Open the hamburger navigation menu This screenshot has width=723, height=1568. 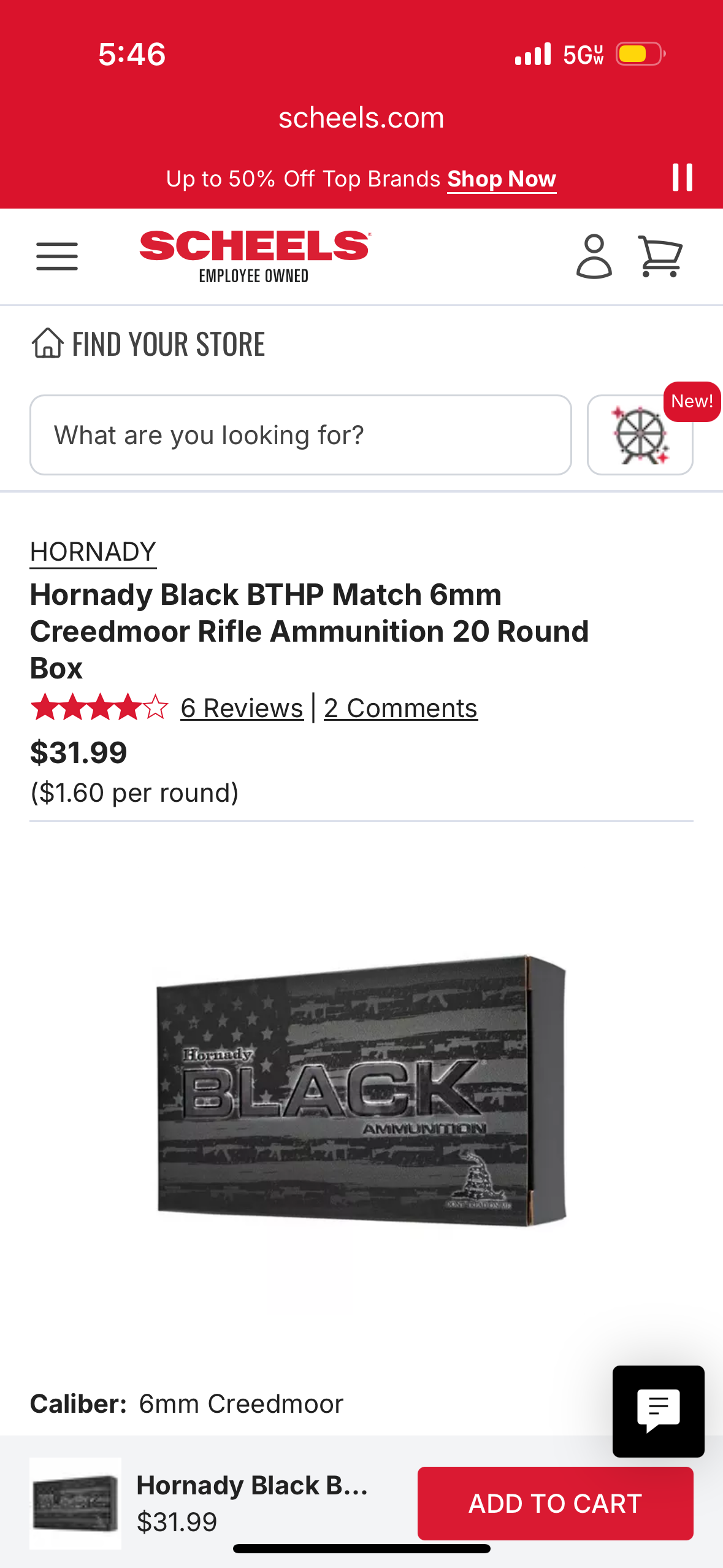click(57, 256)
